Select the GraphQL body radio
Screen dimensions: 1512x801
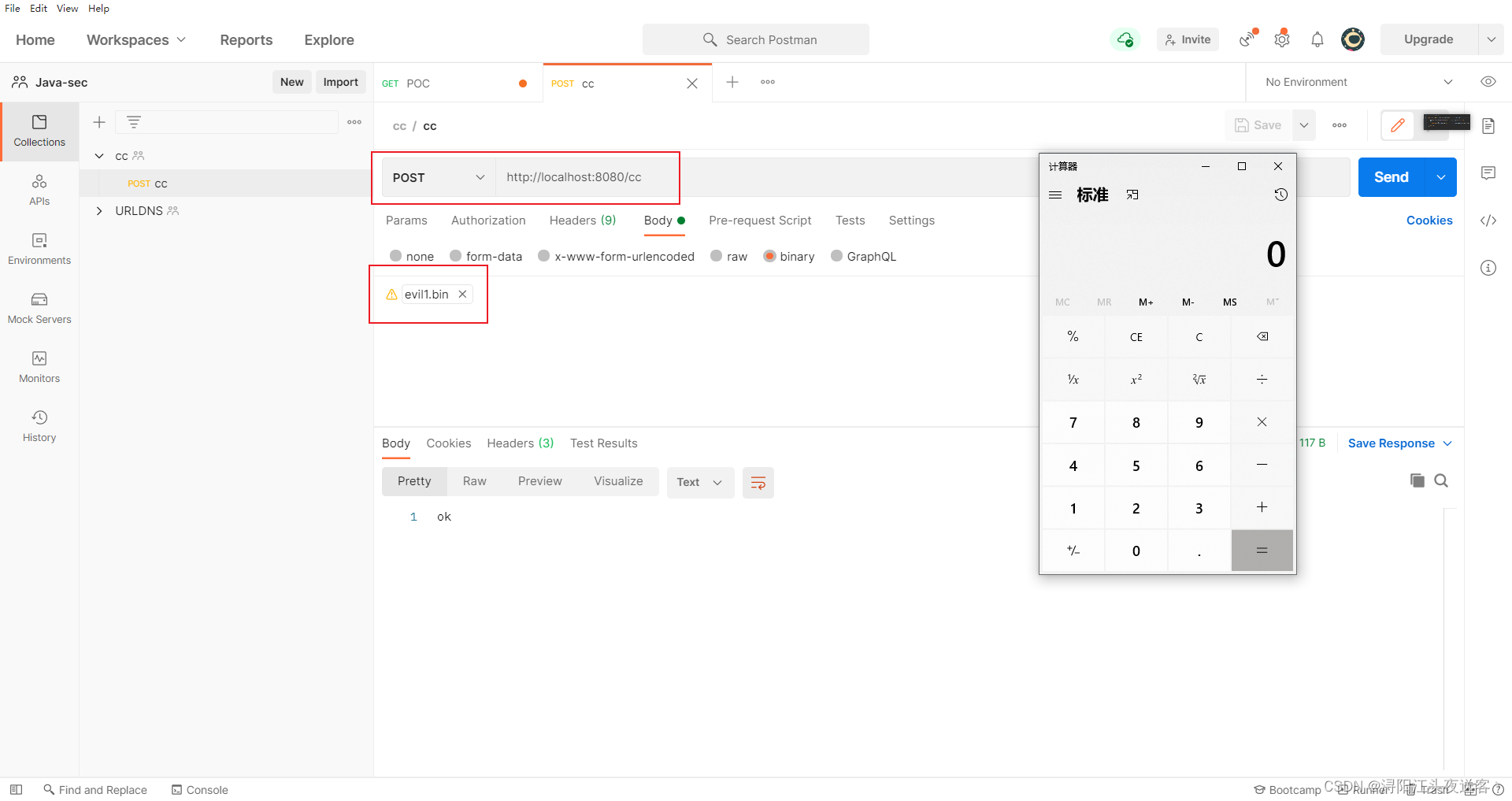[x=837, y=256]
